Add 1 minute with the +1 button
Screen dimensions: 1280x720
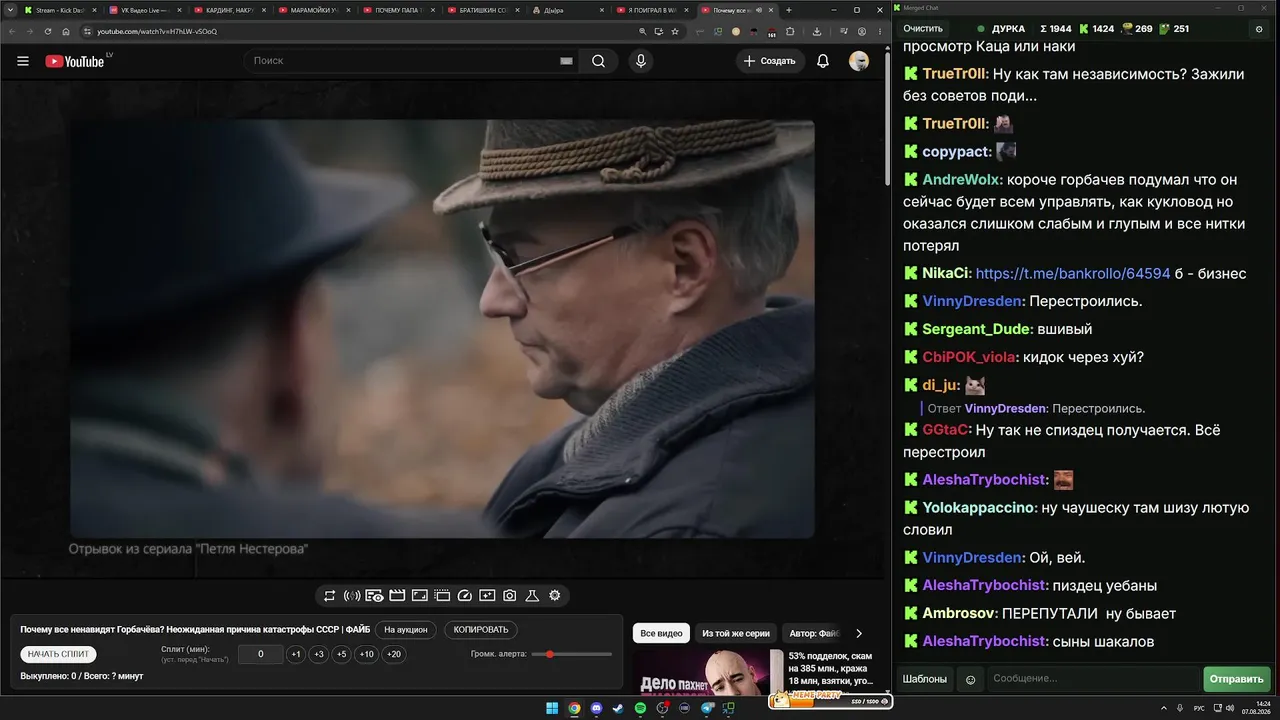pos(296,655)
